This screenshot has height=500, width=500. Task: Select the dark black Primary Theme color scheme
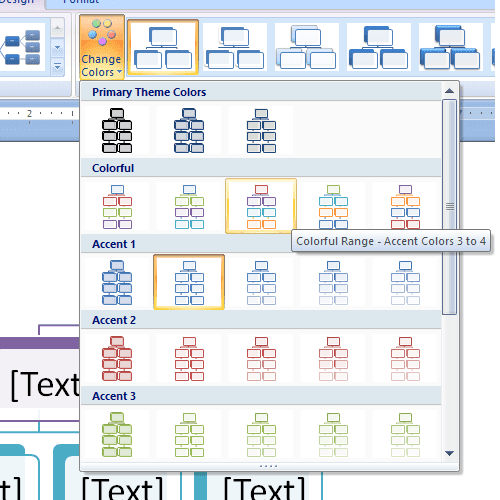click(117, 130)
